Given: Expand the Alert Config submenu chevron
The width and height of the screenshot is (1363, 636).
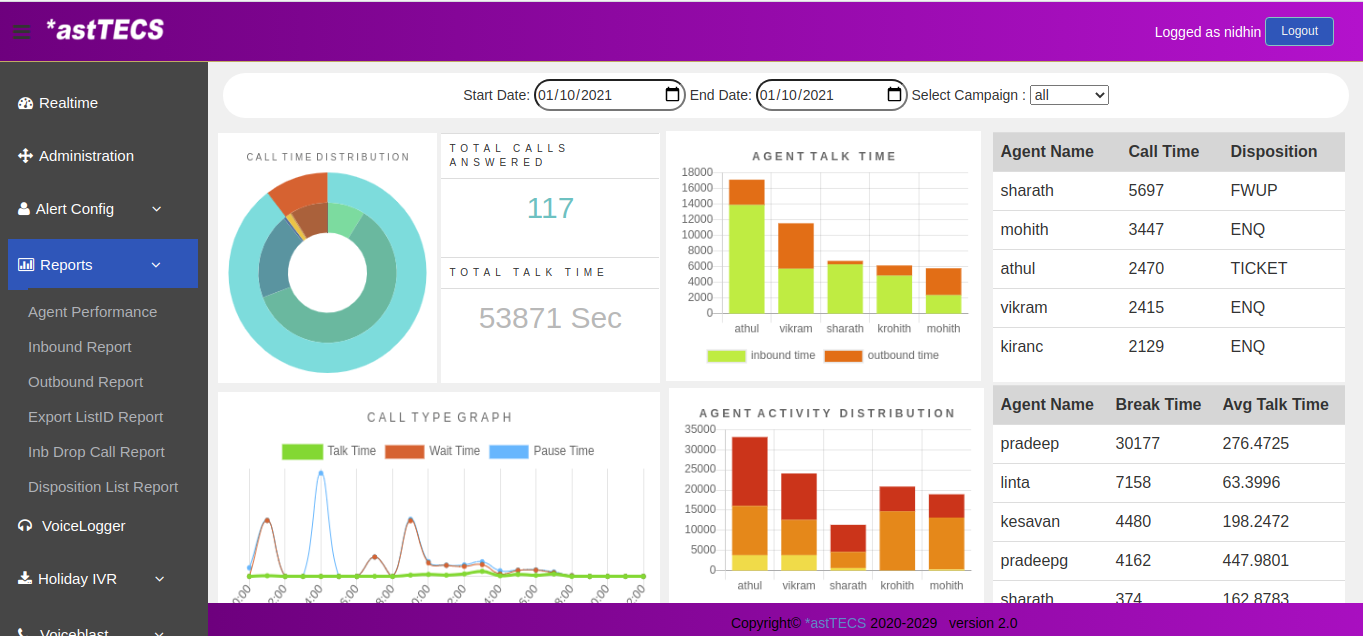Looking at the screenshot, I should tap(157, 209).
